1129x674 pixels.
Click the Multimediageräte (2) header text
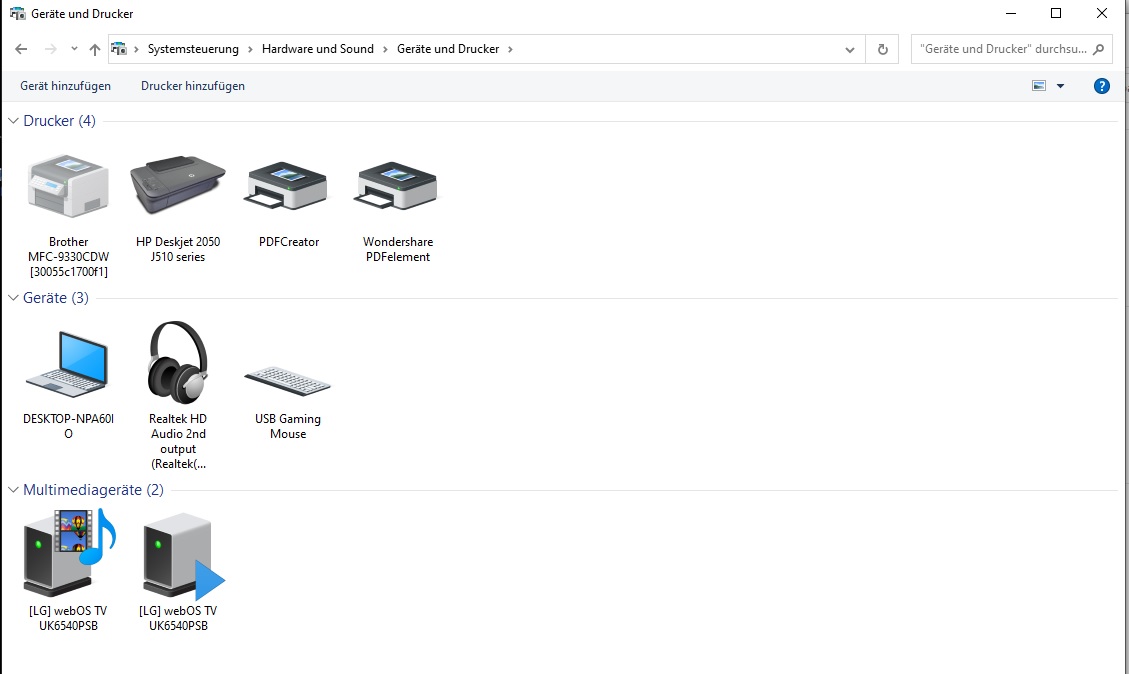[93, 490]
